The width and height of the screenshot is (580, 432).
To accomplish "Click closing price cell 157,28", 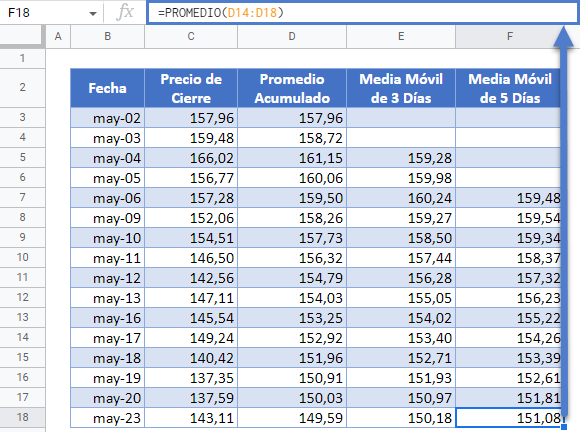I will click(x=191, y=198).
